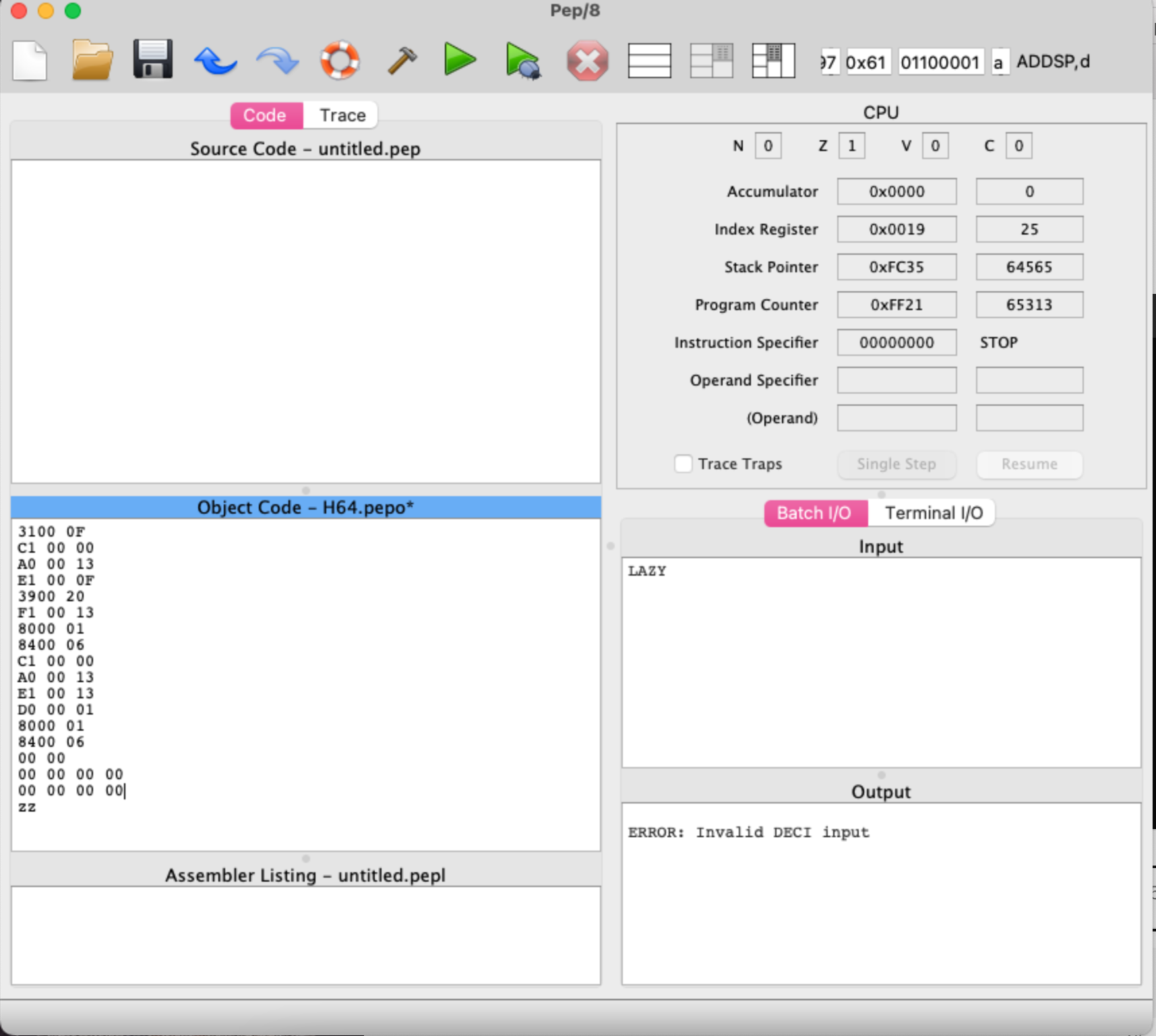The height and width of the screenshot is (1036, 1156).
Task: Click the Resume button
Action: 1029,464
